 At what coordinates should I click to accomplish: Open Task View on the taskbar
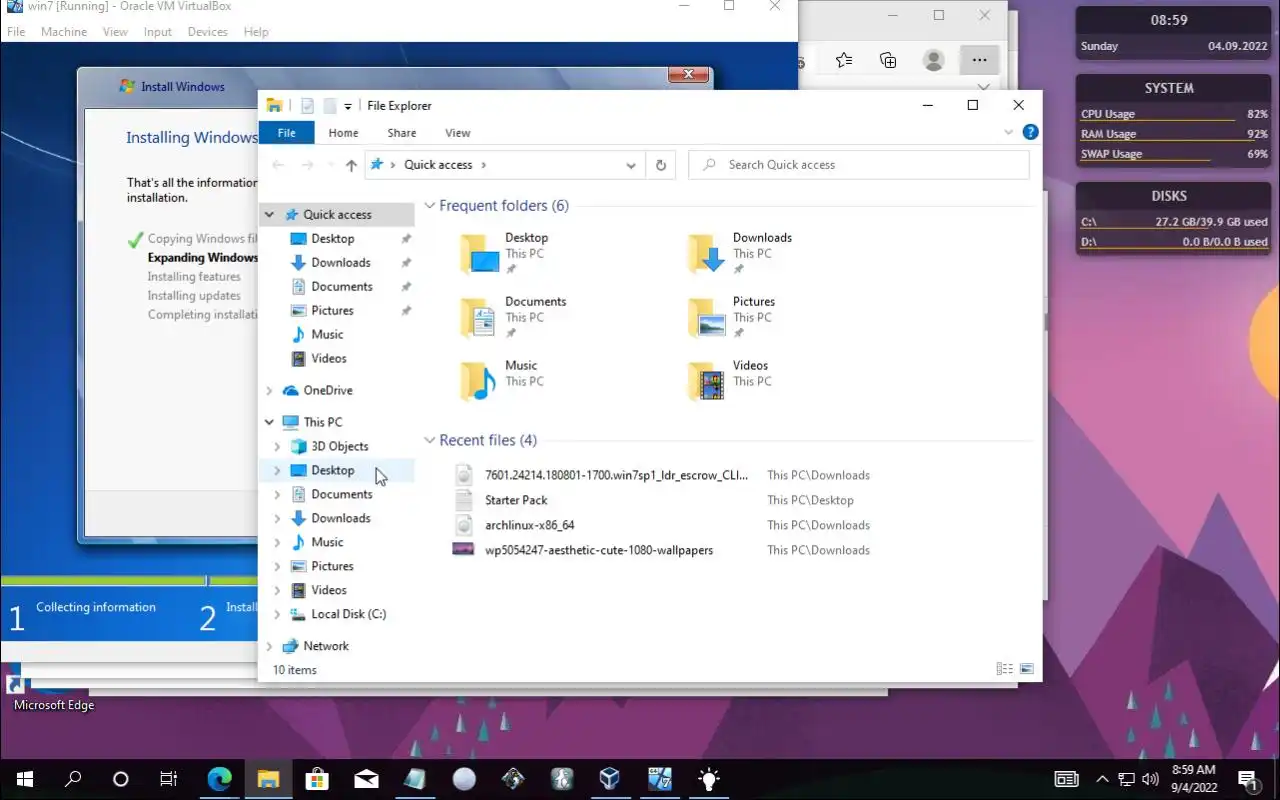pos(169,779)
